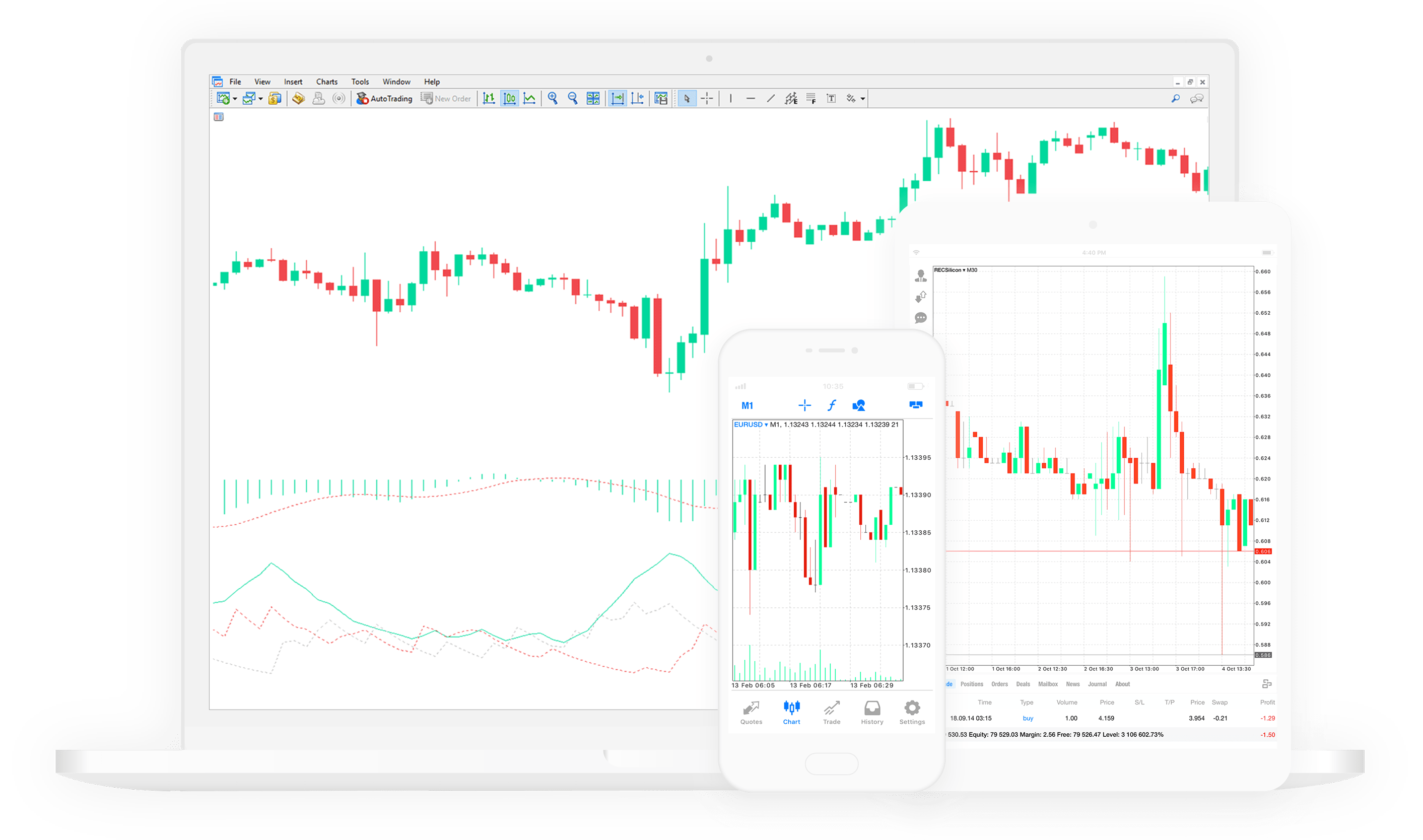The height and width of the screenshot is (840, 1423).
Task: Switch to line chart view
Action: [x=530, y=99]
